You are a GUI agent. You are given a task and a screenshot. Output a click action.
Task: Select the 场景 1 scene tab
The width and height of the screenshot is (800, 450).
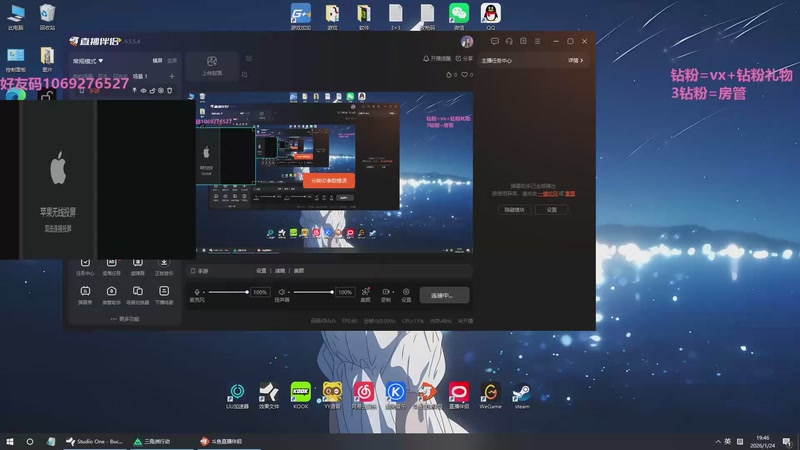click(140, 77)
